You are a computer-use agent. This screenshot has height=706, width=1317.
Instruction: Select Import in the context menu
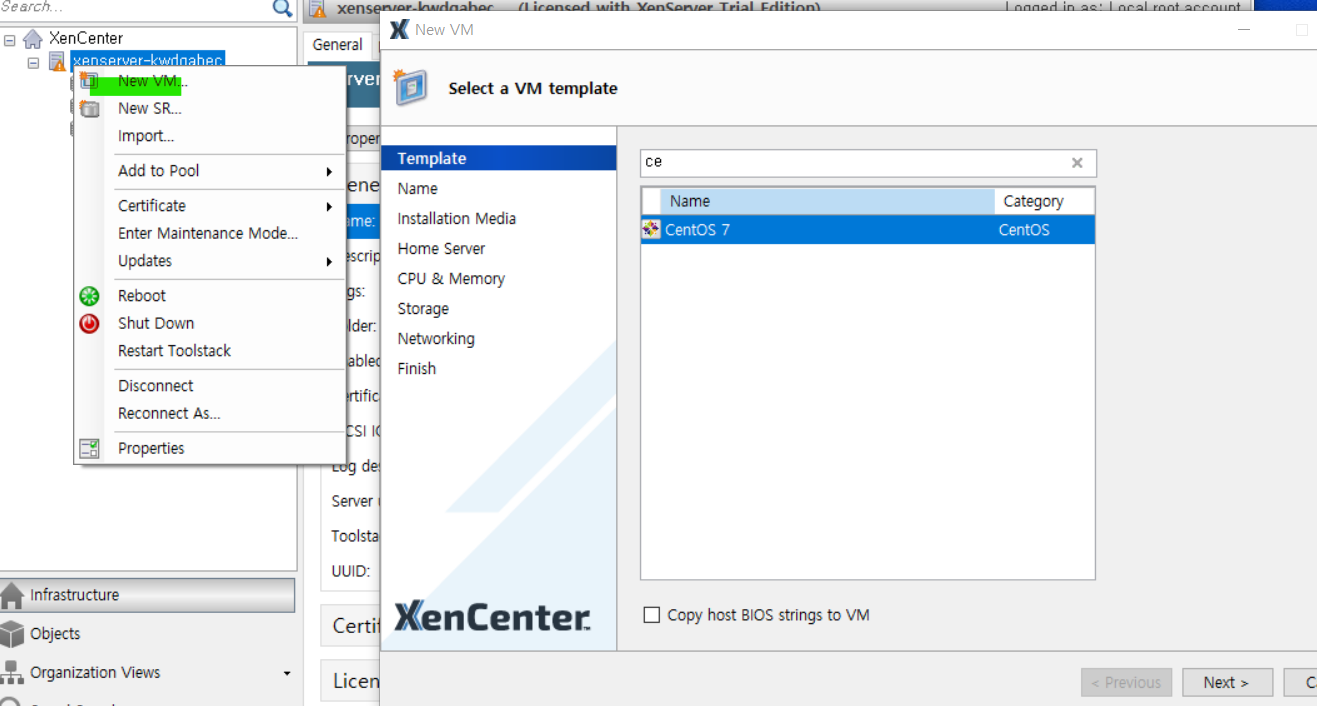point(146,136)
